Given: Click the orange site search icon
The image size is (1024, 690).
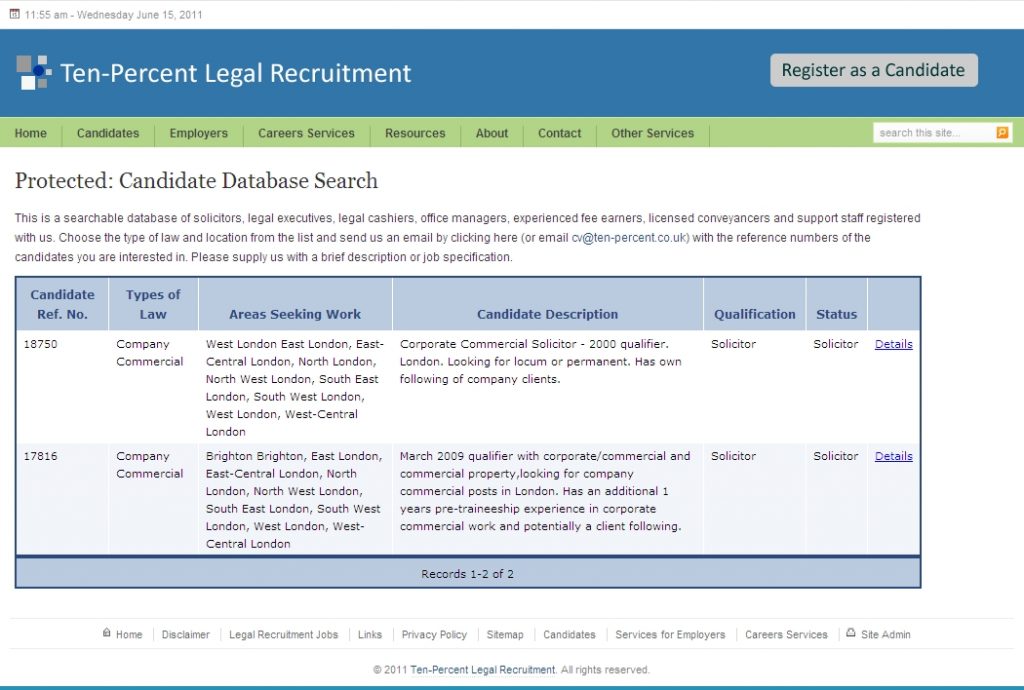Looking at the screenshot, I should point(1002,133).
